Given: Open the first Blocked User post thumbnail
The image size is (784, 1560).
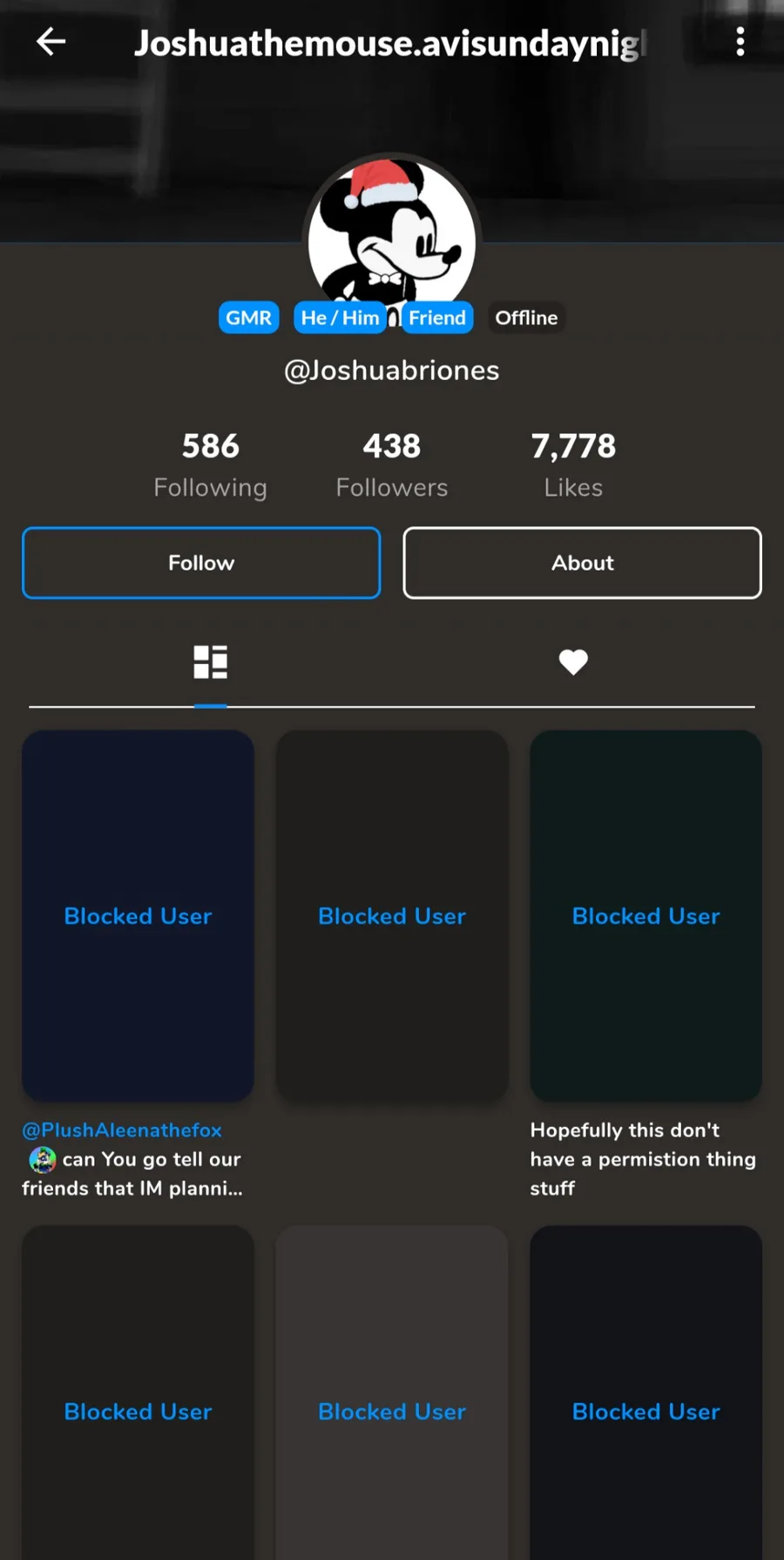Looking at the screenshot, I should (x=138, y=916).
